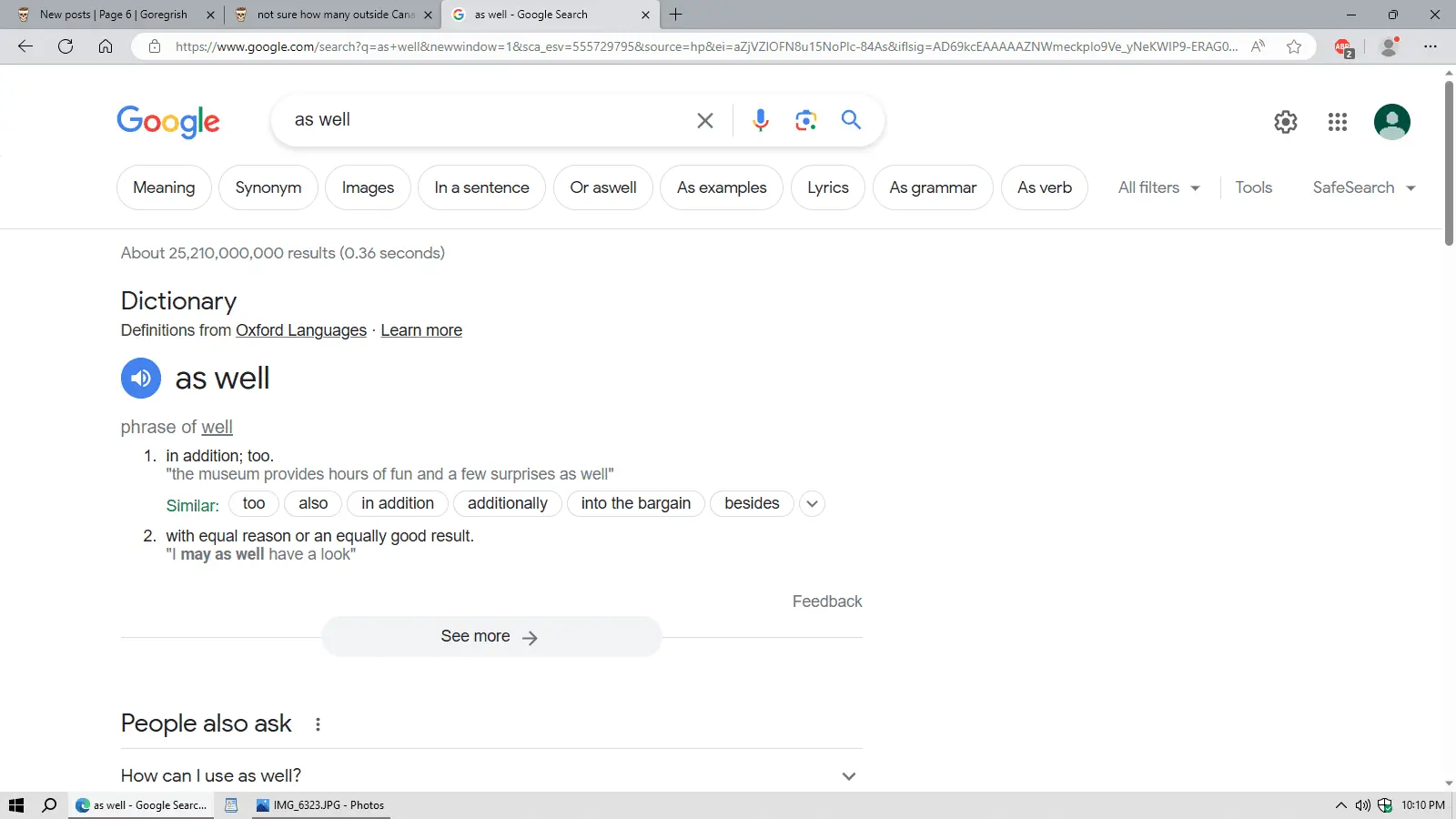
Task: Close the 'as well - Google Search' tab
Action: pyautogui.click(x=645, y=15)
